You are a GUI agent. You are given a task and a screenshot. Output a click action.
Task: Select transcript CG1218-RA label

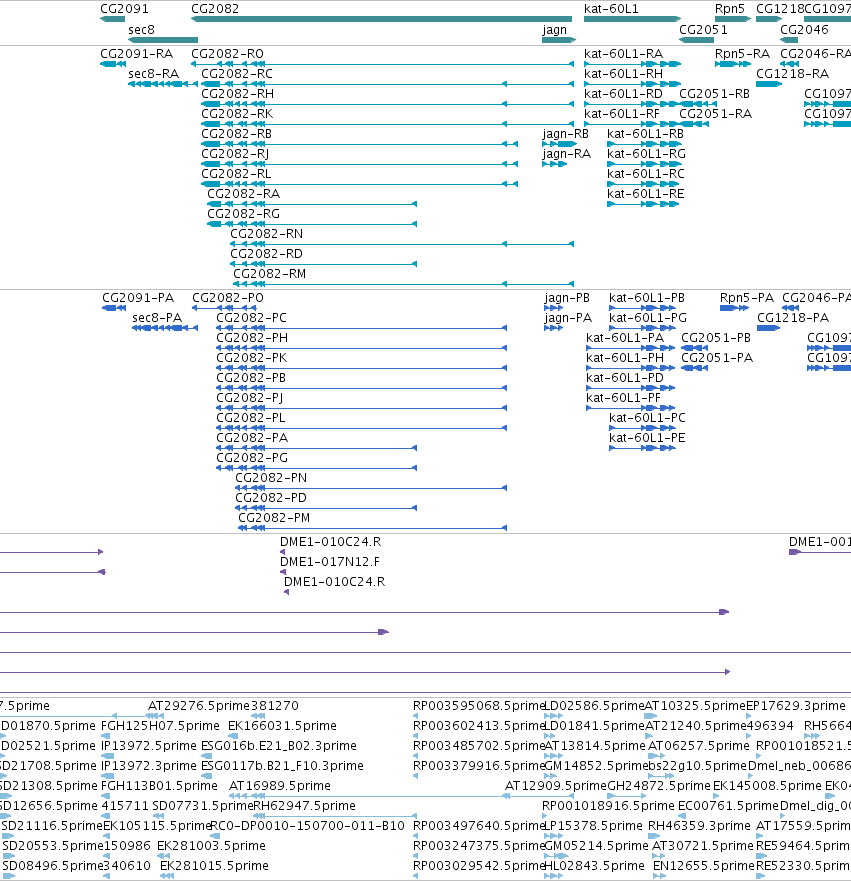point(793,74)
